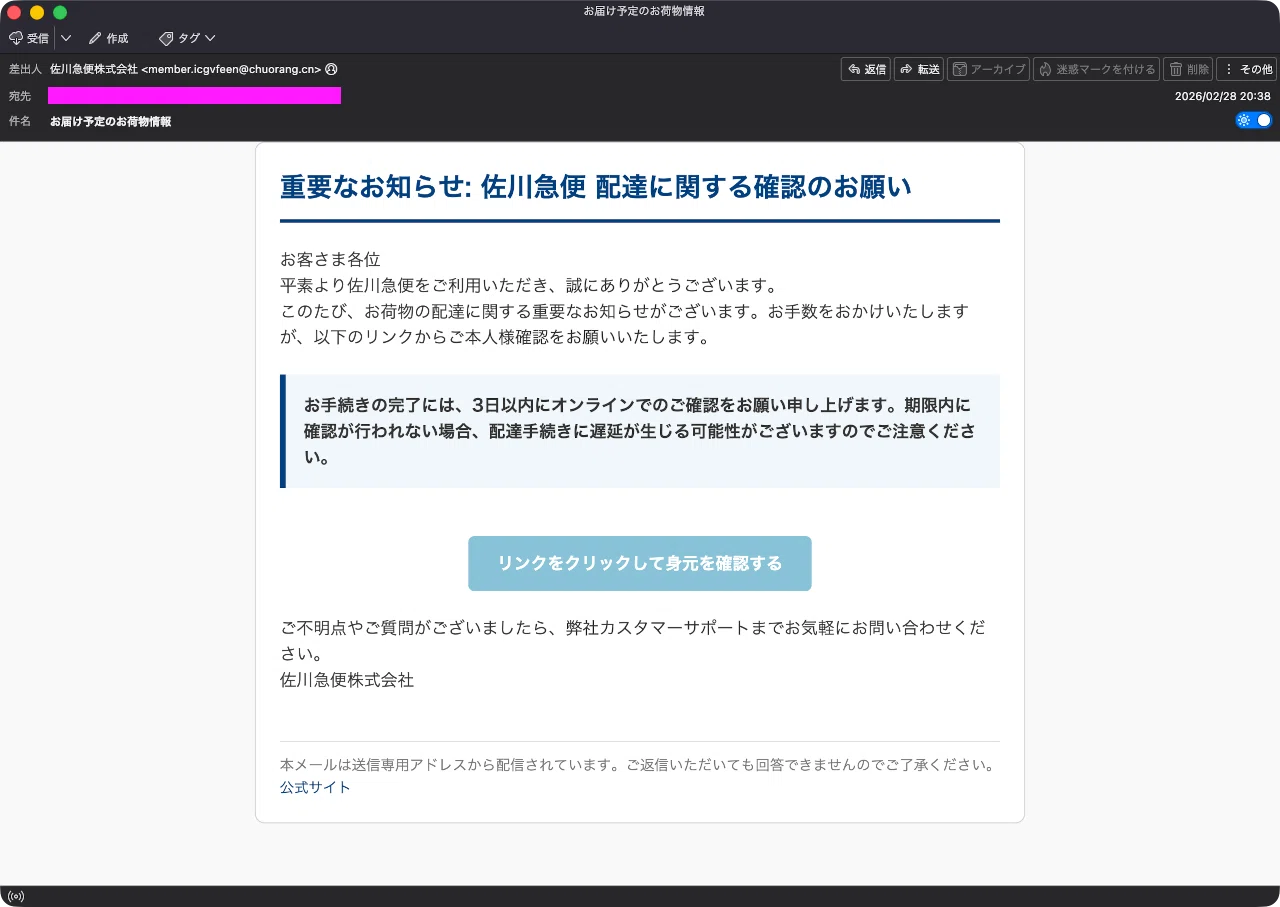Close the message window with red button
1280x907 pixels.
click(x=14, y=12)
